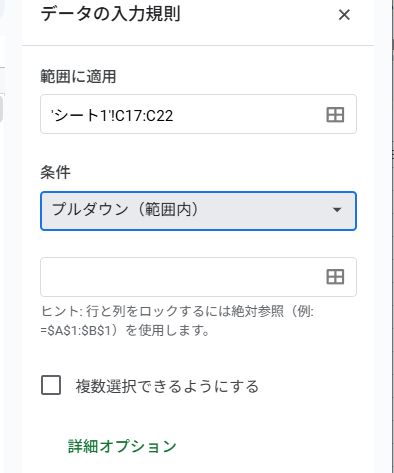
Task: Click the 範囲に適用 section label
Action: pyautogui.click(x=78, y=76)
